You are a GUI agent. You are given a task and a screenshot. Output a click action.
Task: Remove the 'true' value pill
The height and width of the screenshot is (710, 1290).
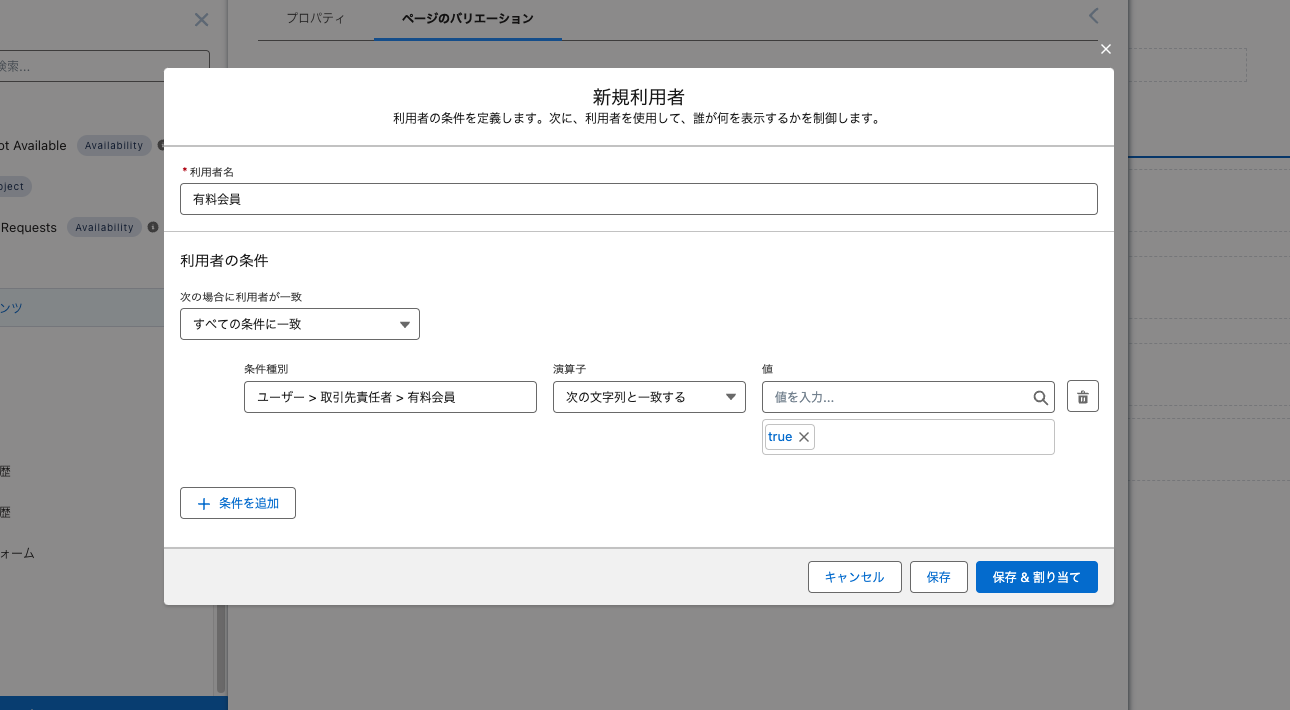804,437
